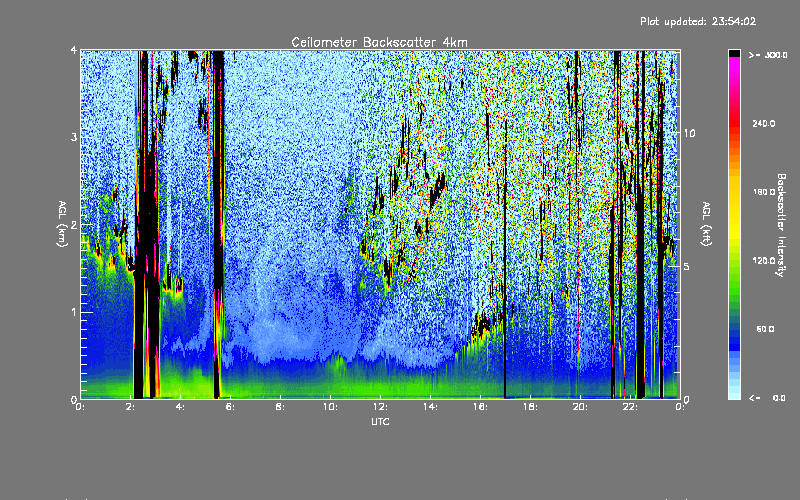Click the '<= 0.0' colorbar label
This screenshot has width=800, height=500.
(x=767, y=398)
